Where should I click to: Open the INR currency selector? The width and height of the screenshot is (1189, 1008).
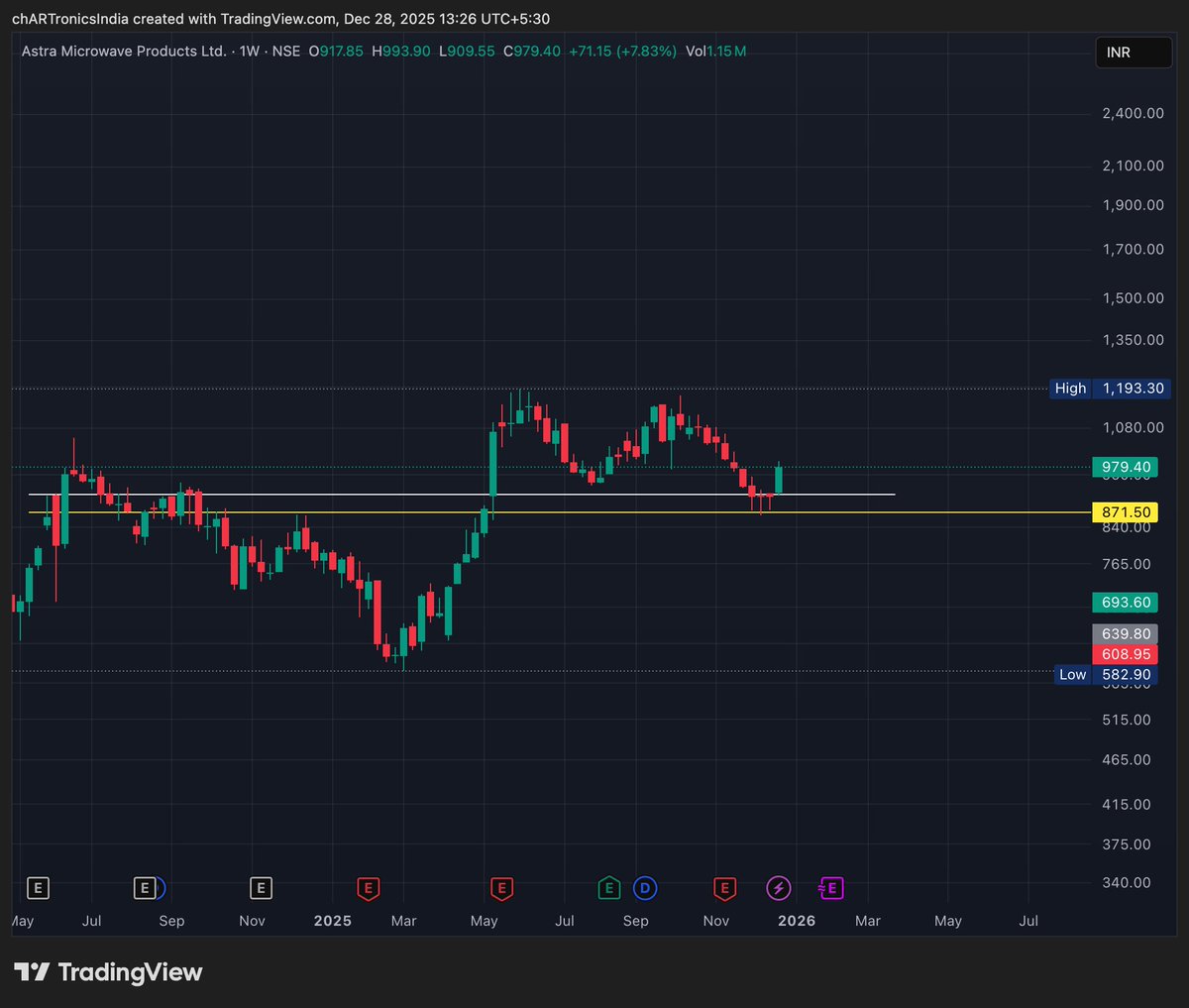click(x=1134, y=53)
